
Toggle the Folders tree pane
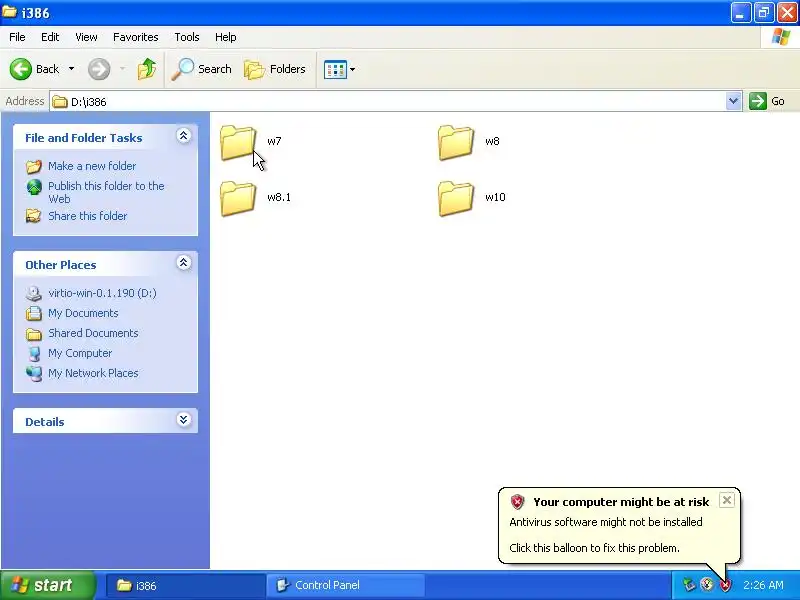(x=275, y=69)
